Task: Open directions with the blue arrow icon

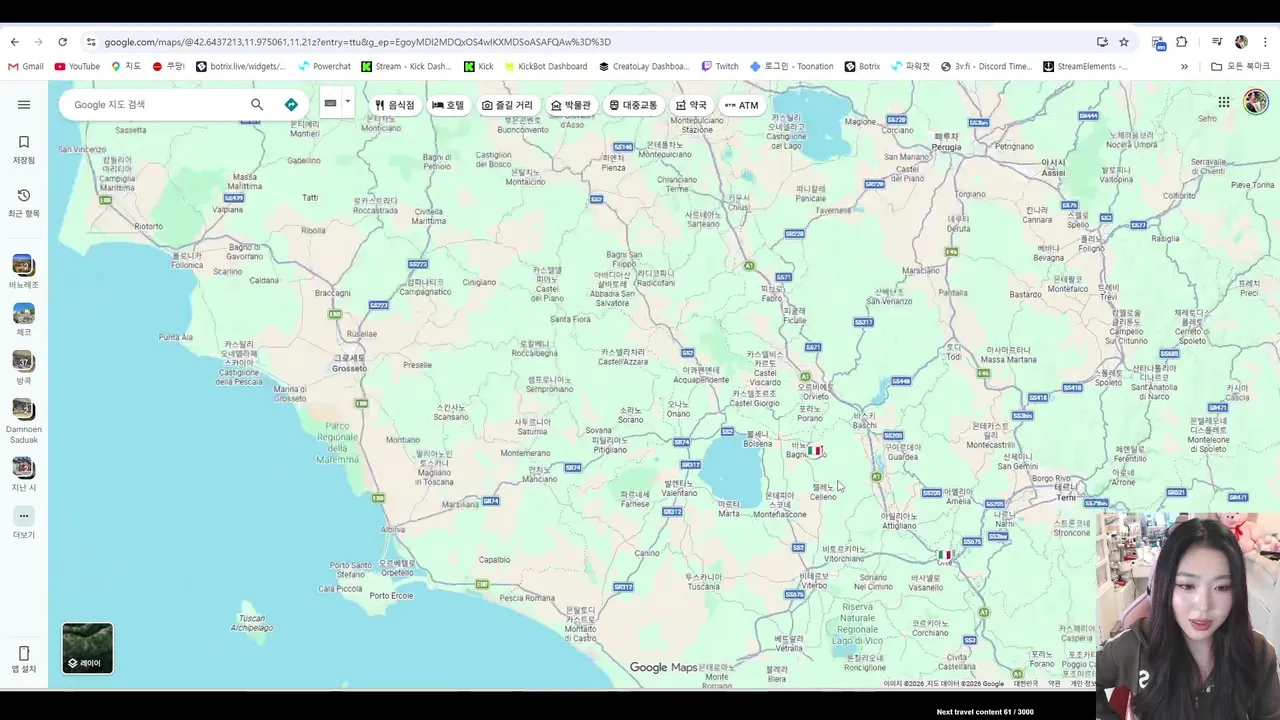Action: click(291, 104)
